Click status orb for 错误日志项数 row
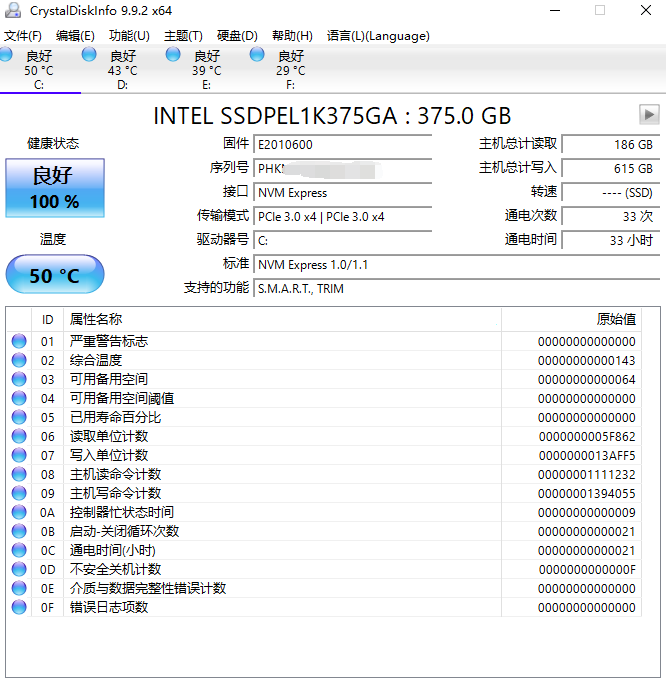Viewport: 666px width, 684px height. (x=19, y=607)
